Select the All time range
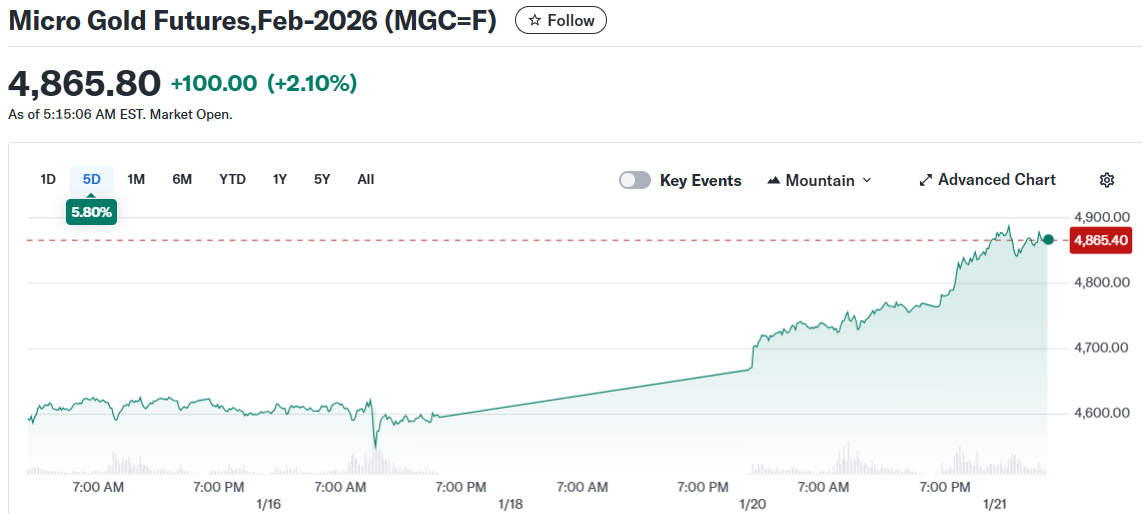The width and height of the screenshot is (1142, 514). [x=366, y=180]
